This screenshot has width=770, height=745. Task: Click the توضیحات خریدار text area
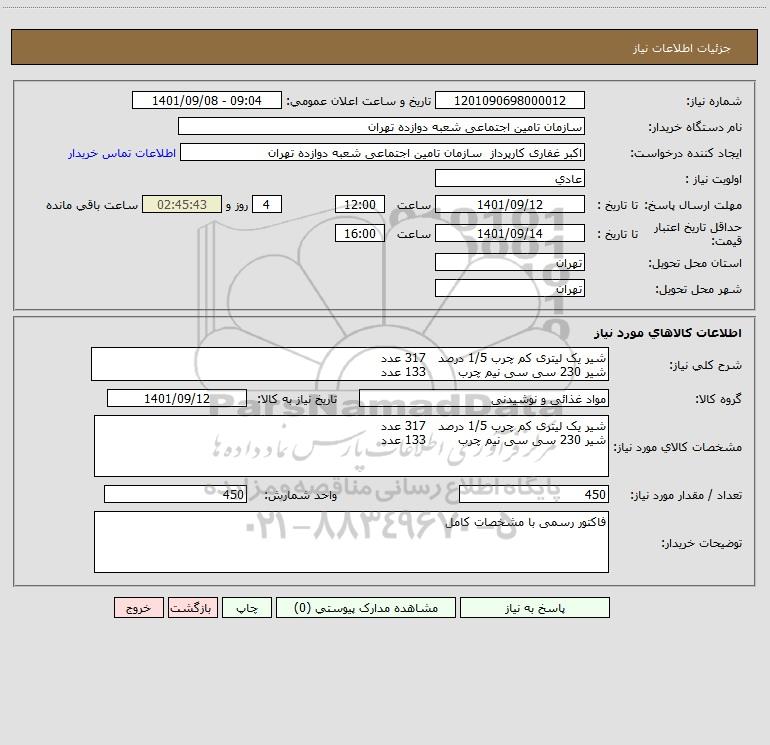coord(351,542)
